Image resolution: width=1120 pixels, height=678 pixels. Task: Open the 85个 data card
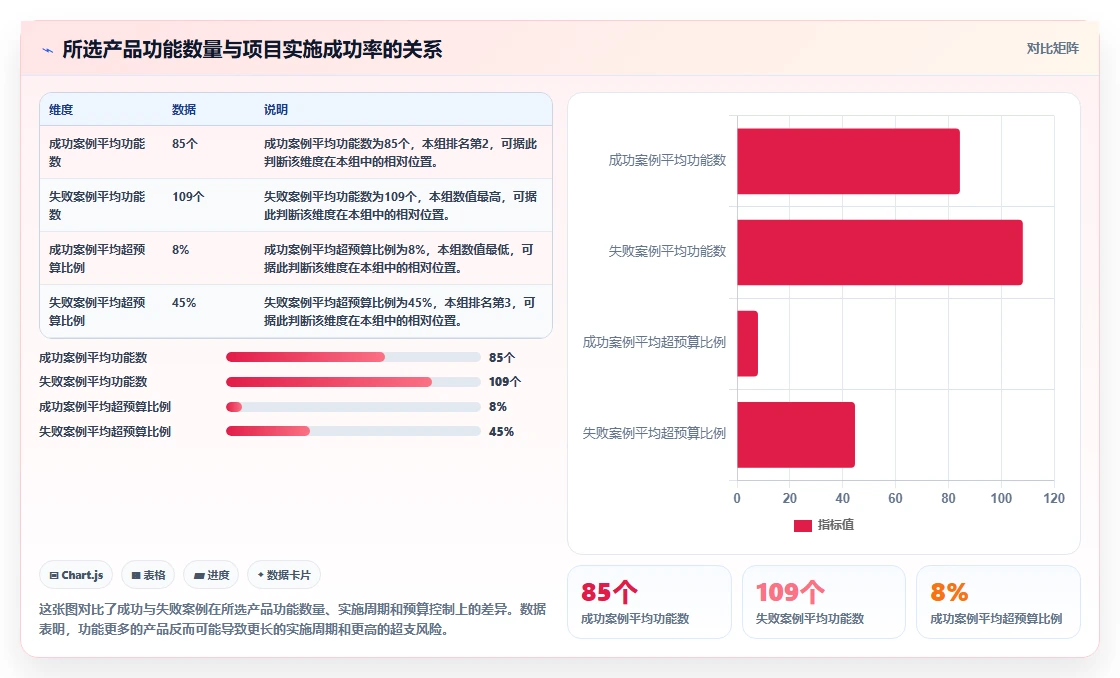tap(649, 602)
